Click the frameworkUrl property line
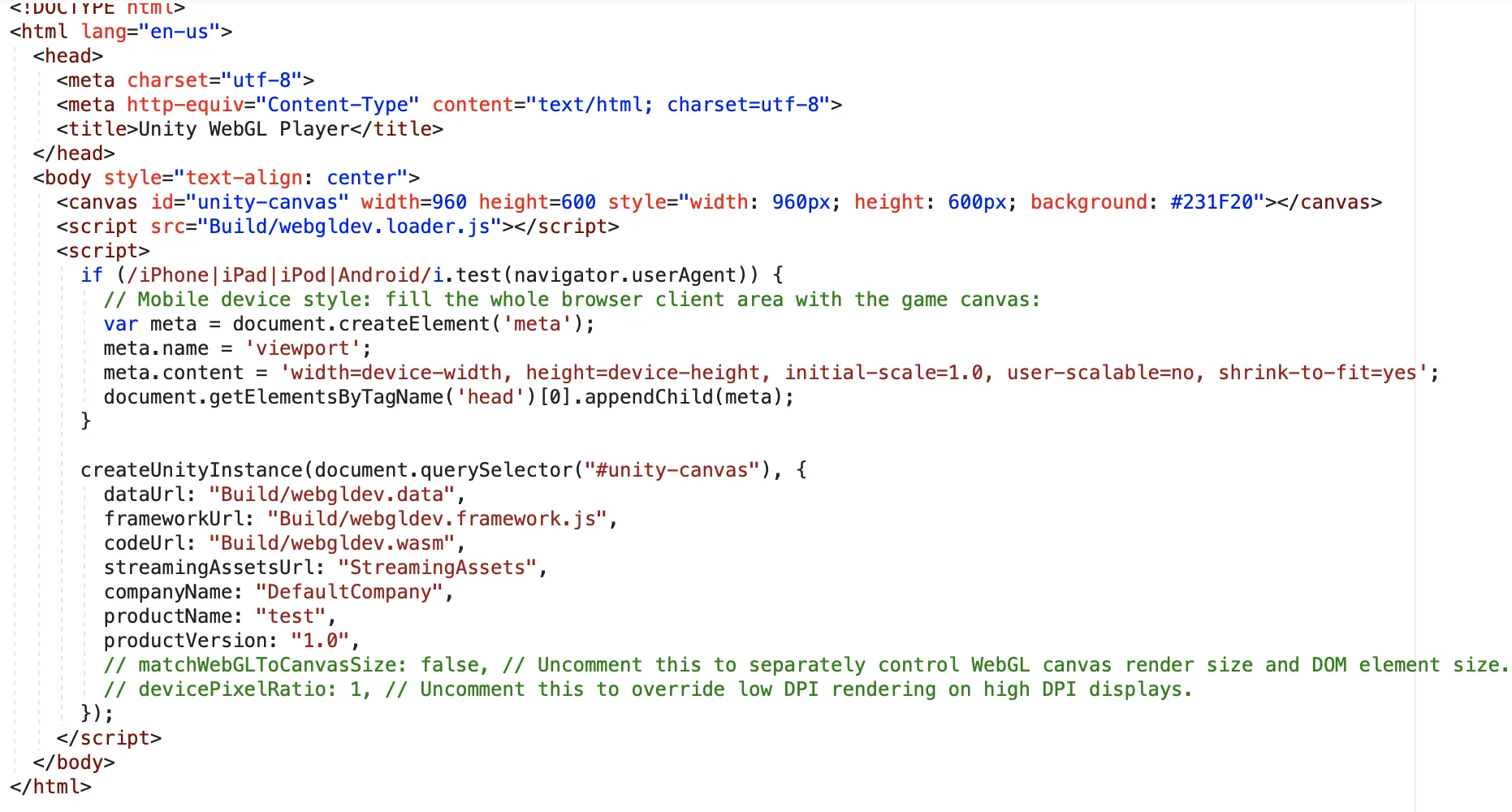The height and width of the screenshot is (812, 1512). coord(361,519)
